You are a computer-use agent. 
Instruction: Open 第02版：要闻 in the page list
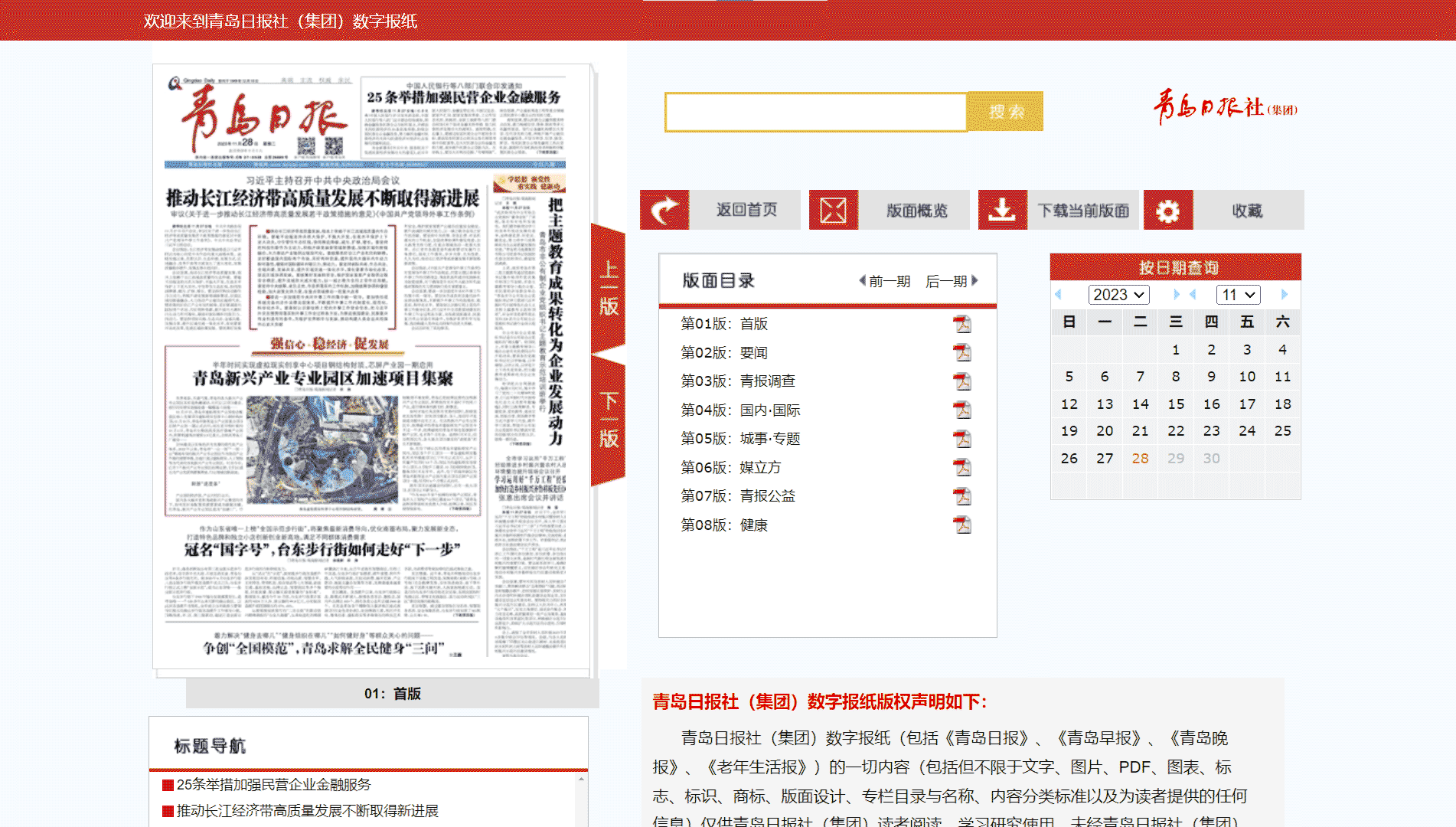point(724,352)
